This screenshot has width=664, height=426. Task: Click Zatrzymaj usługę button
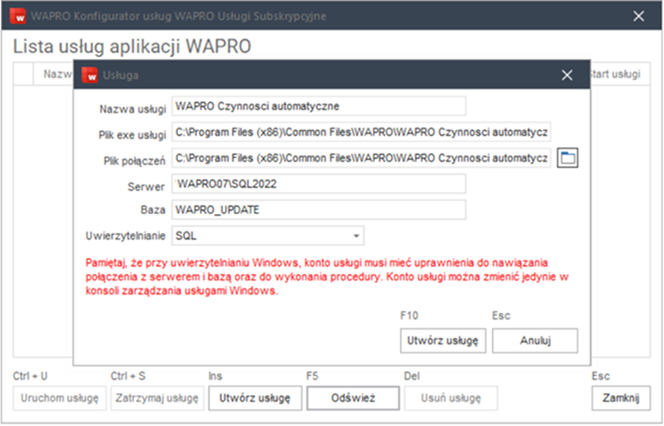(154, 398)
